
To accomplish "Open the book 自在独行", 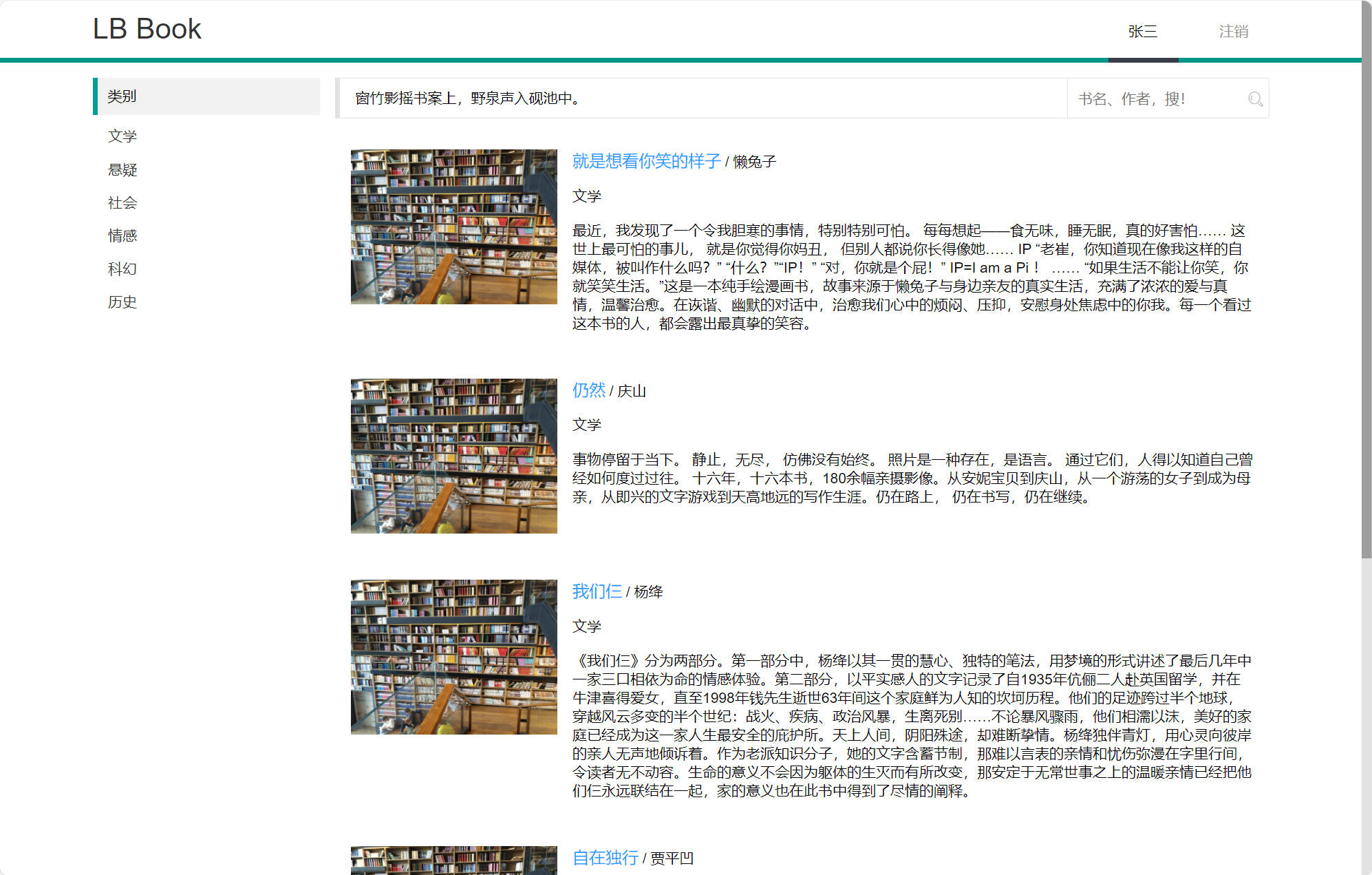I will tap(605, 858).
